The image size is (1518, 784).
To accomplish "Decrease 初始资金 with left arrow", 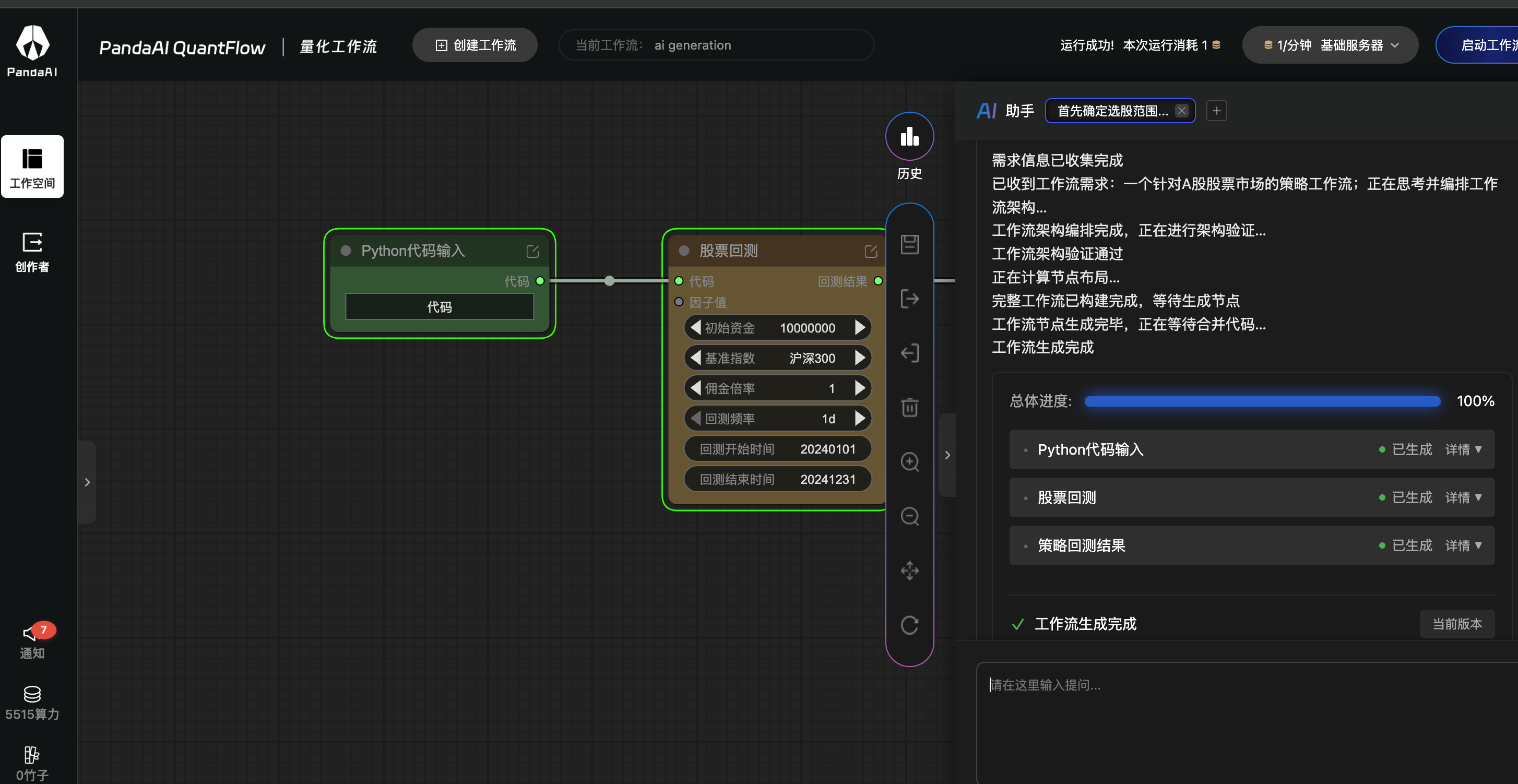I will pos(696,327).
